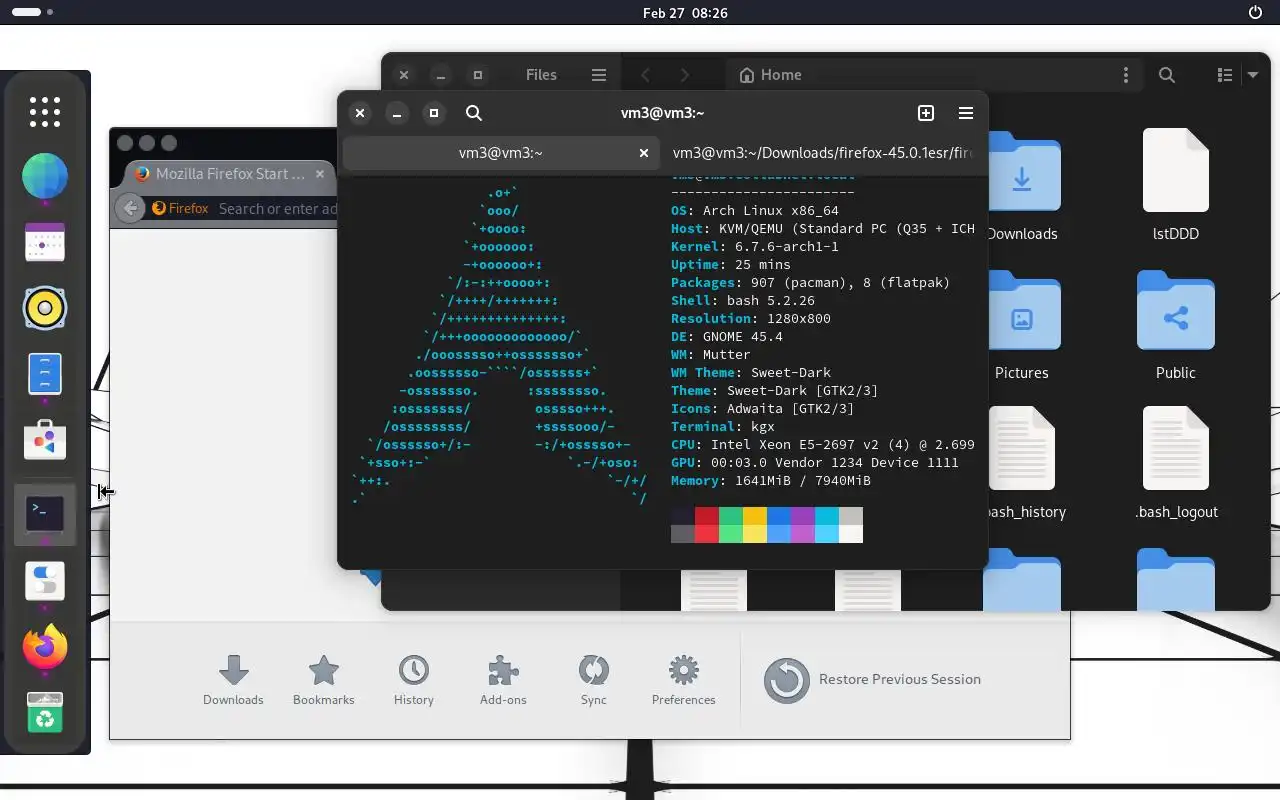Go back in Files window
This screenshot has height=800, width=1280.
[646, 75]
